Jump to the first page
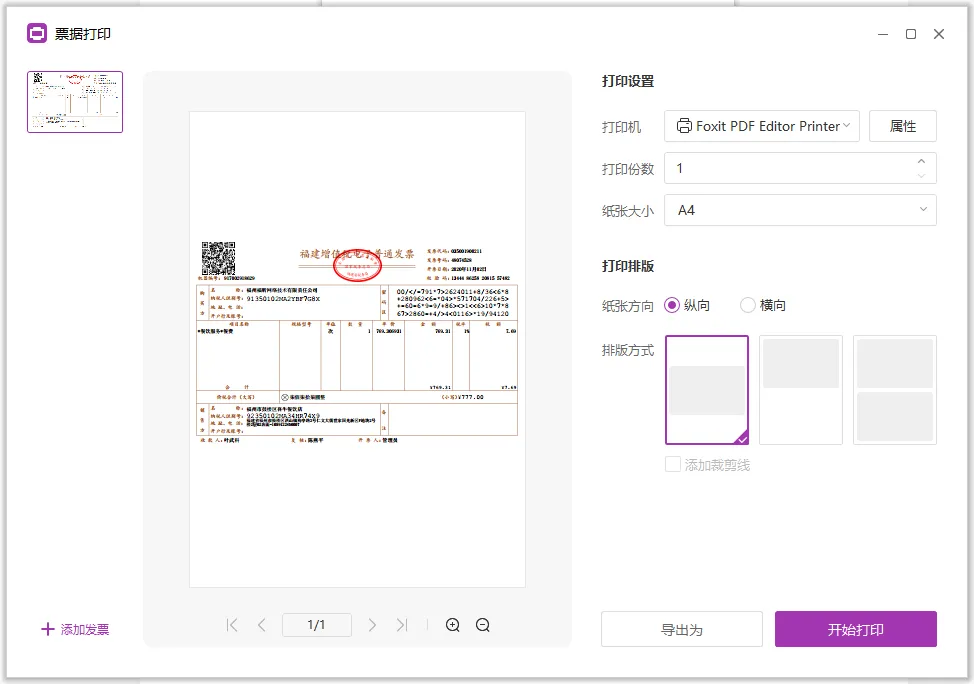This screenshot has height=684, width=974. (x=231, y=624)
